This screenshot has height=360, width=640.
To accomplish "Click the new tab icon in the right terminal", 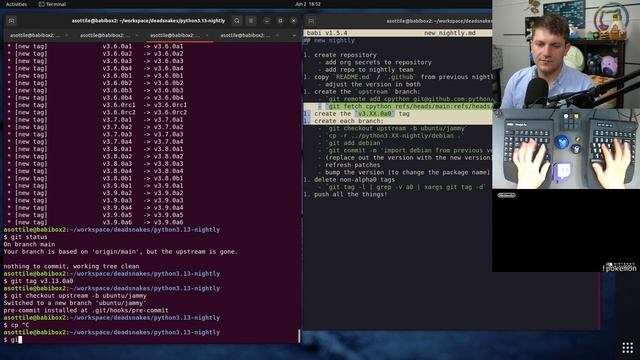I will (311, 21).
